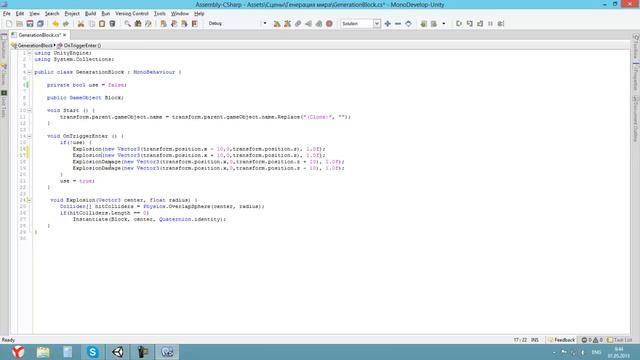Viewport: 640px width, 360px height.
Task: Open the File menu
Action: 7,13
